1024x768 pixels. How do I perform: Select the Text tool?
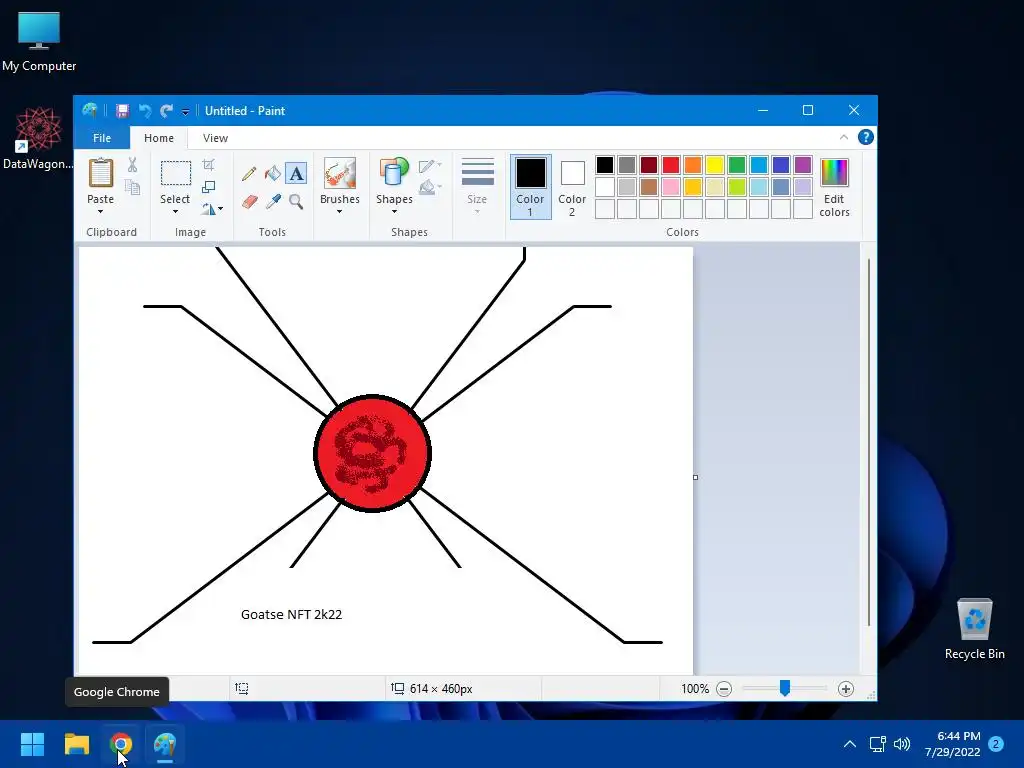click(296, 173)
